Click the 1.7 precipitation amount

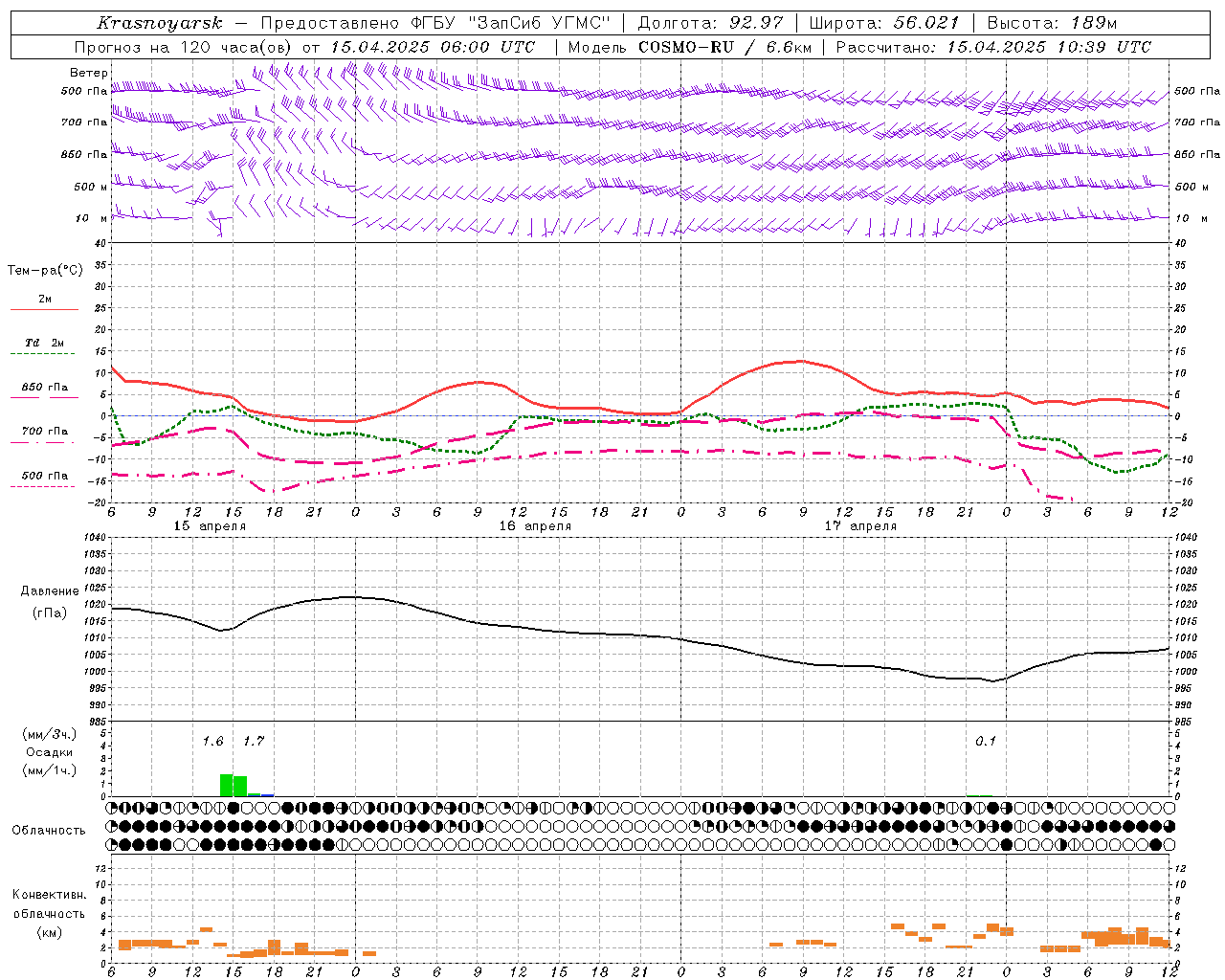253,742
